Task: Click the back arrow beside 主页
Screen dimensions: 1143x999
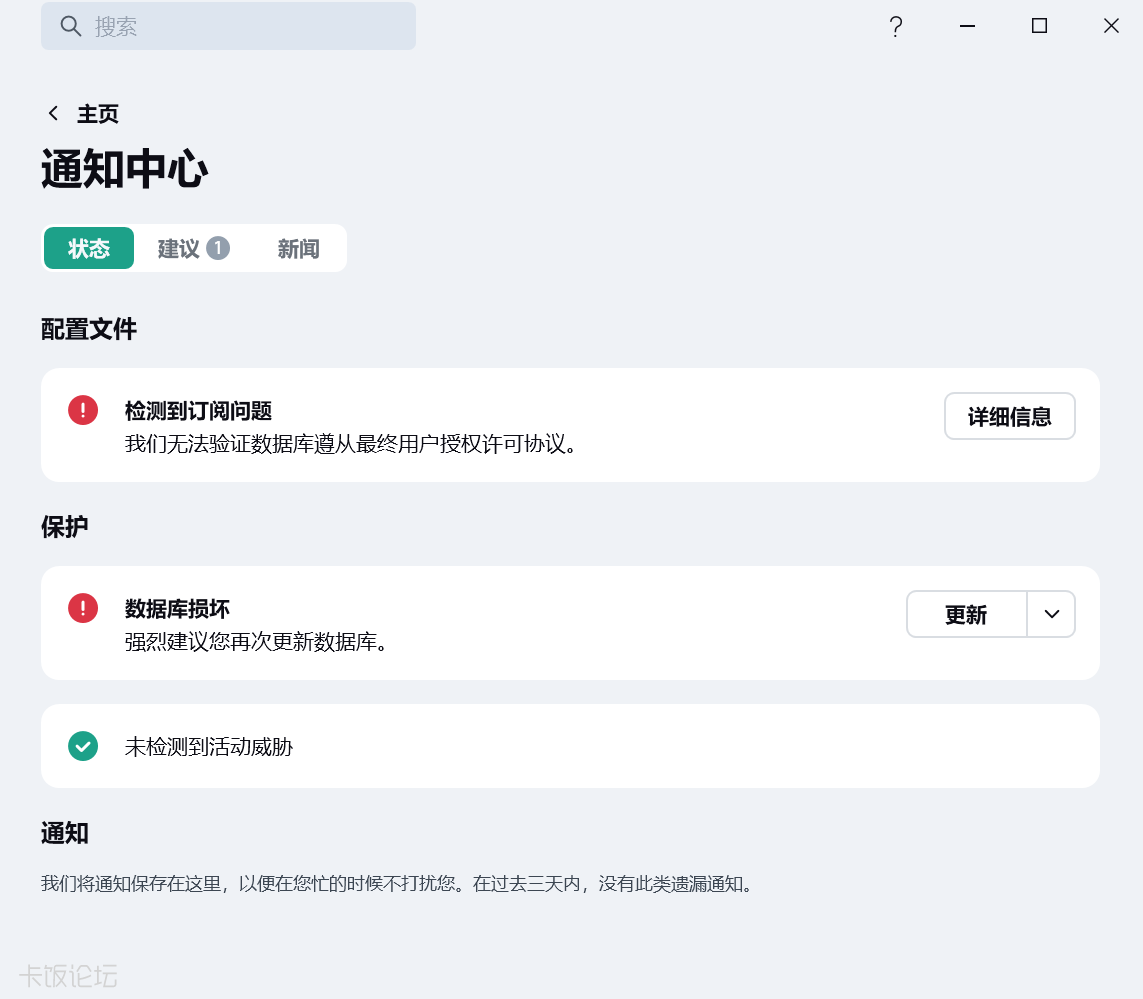Action: pyautogui.click(x=53, y=113)
